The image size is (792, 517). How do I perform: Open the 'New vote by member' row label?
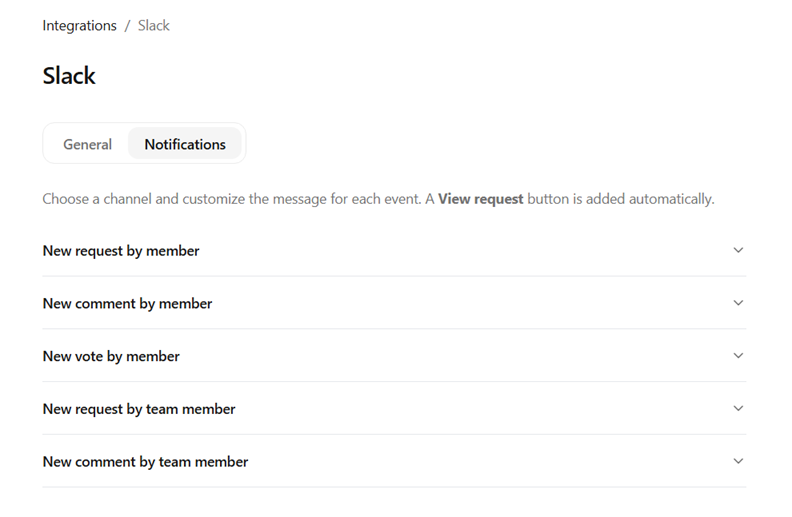(111, 356)
